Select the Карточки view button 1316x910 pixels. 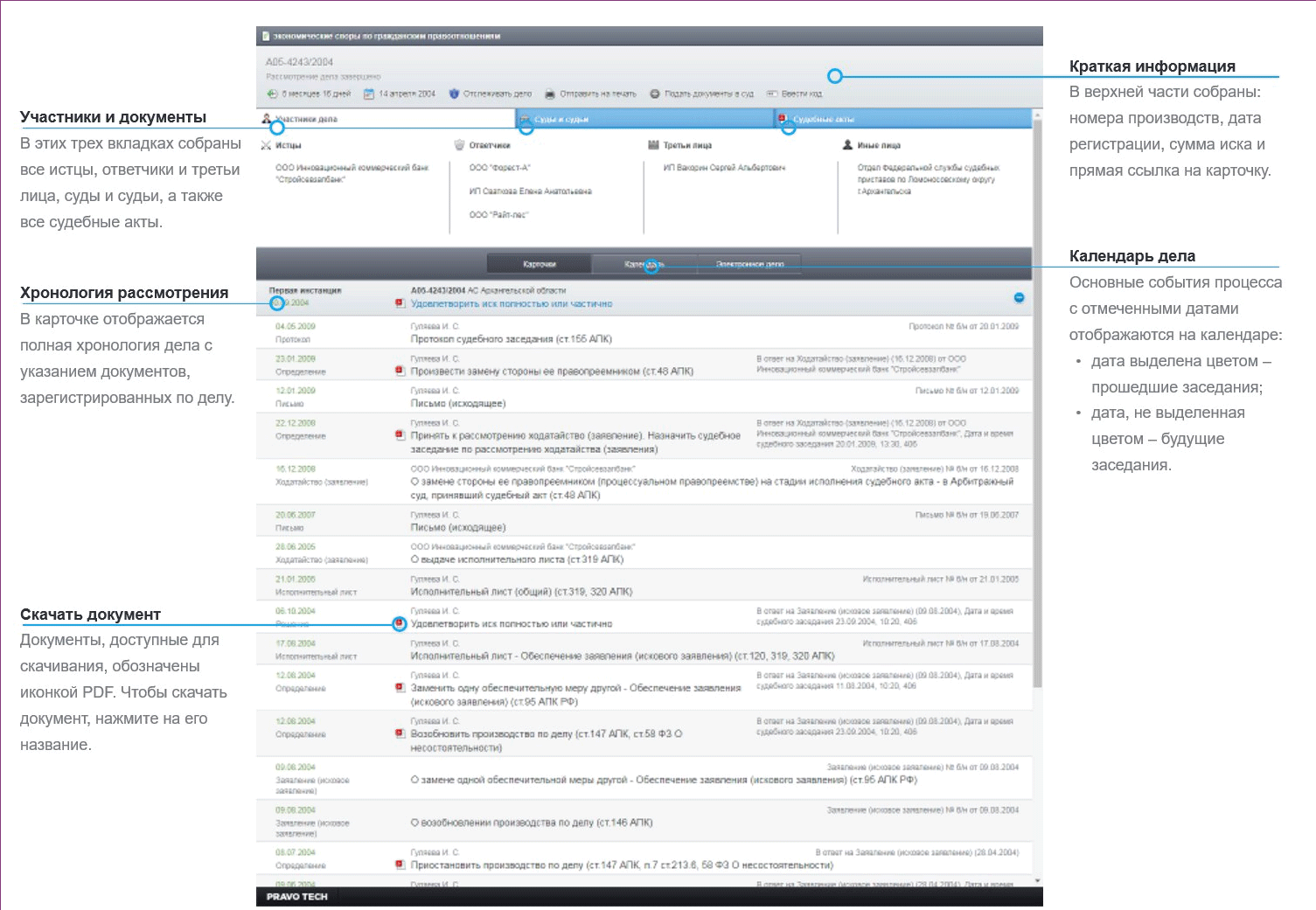tap(539, 264)
